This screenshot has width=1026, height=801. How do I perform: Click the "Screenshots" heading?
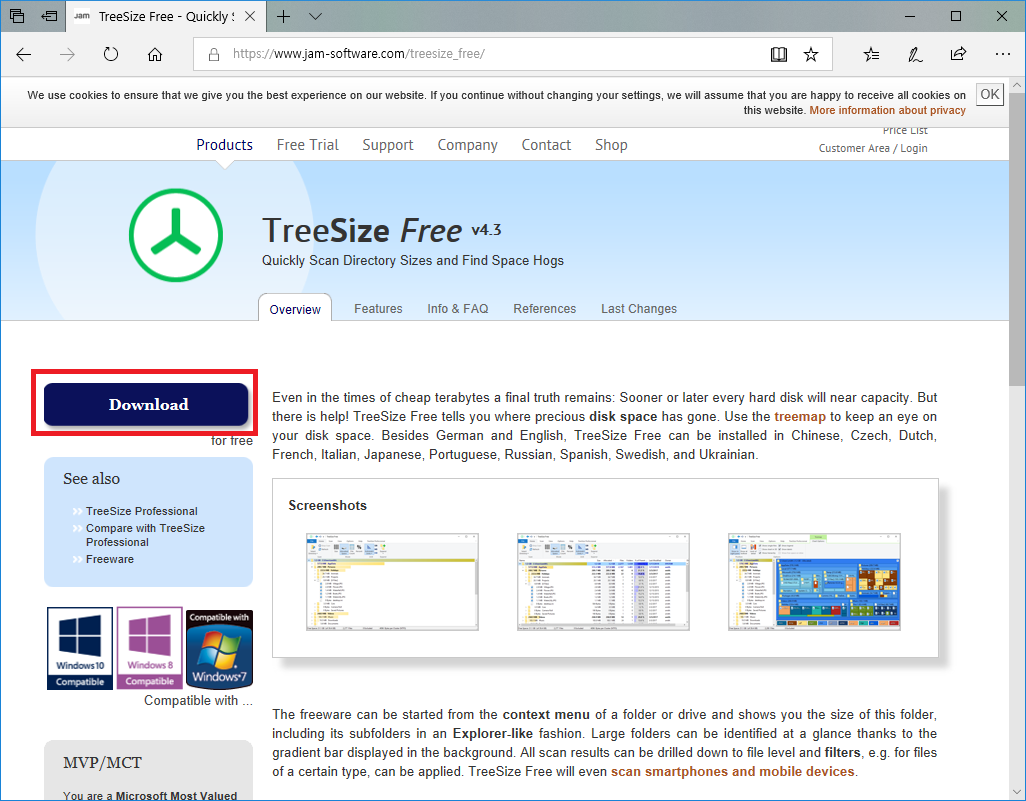click(x=327, y=505)
